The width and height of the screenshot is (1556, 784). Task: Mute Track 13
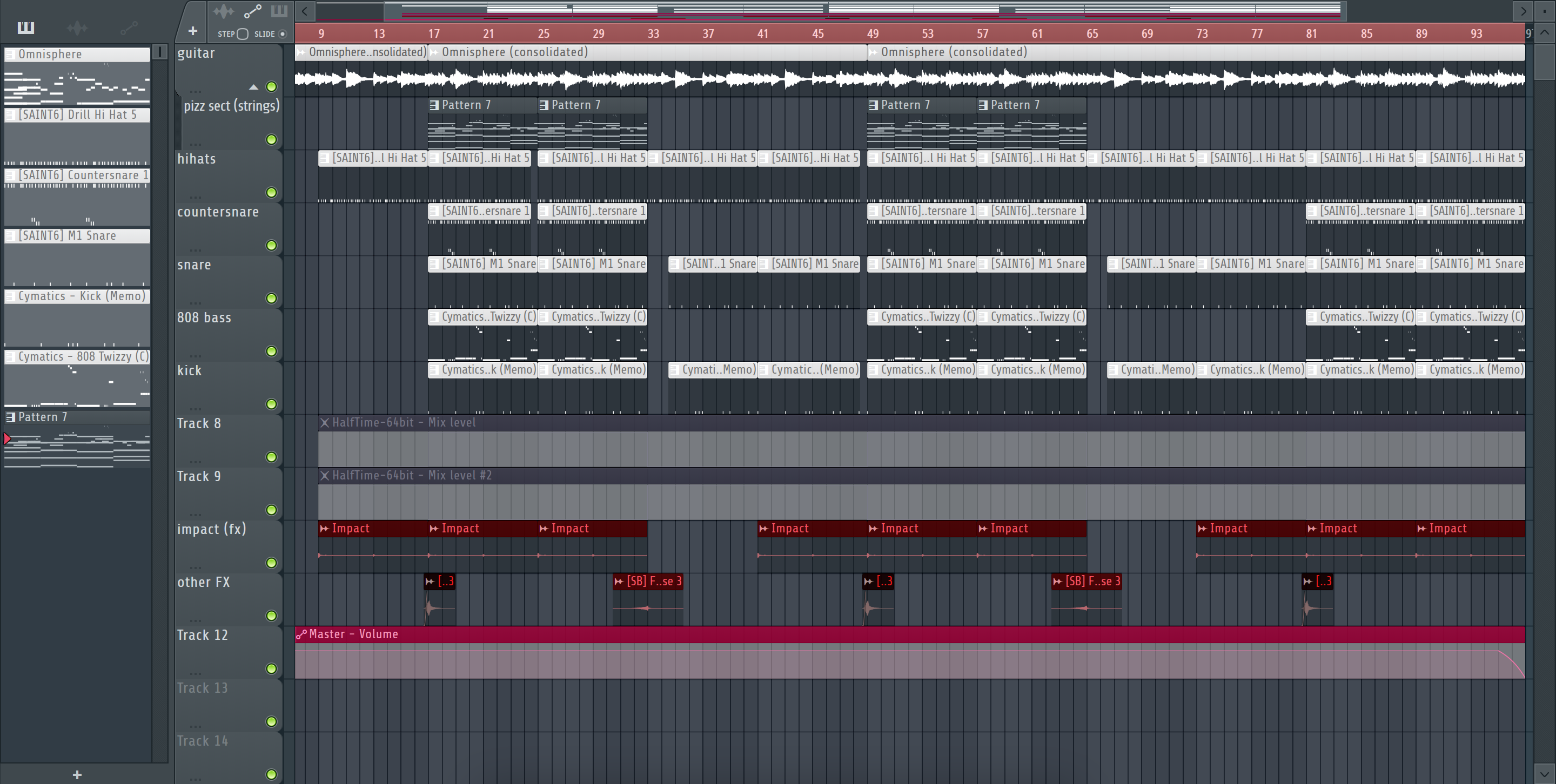point(272,722)
